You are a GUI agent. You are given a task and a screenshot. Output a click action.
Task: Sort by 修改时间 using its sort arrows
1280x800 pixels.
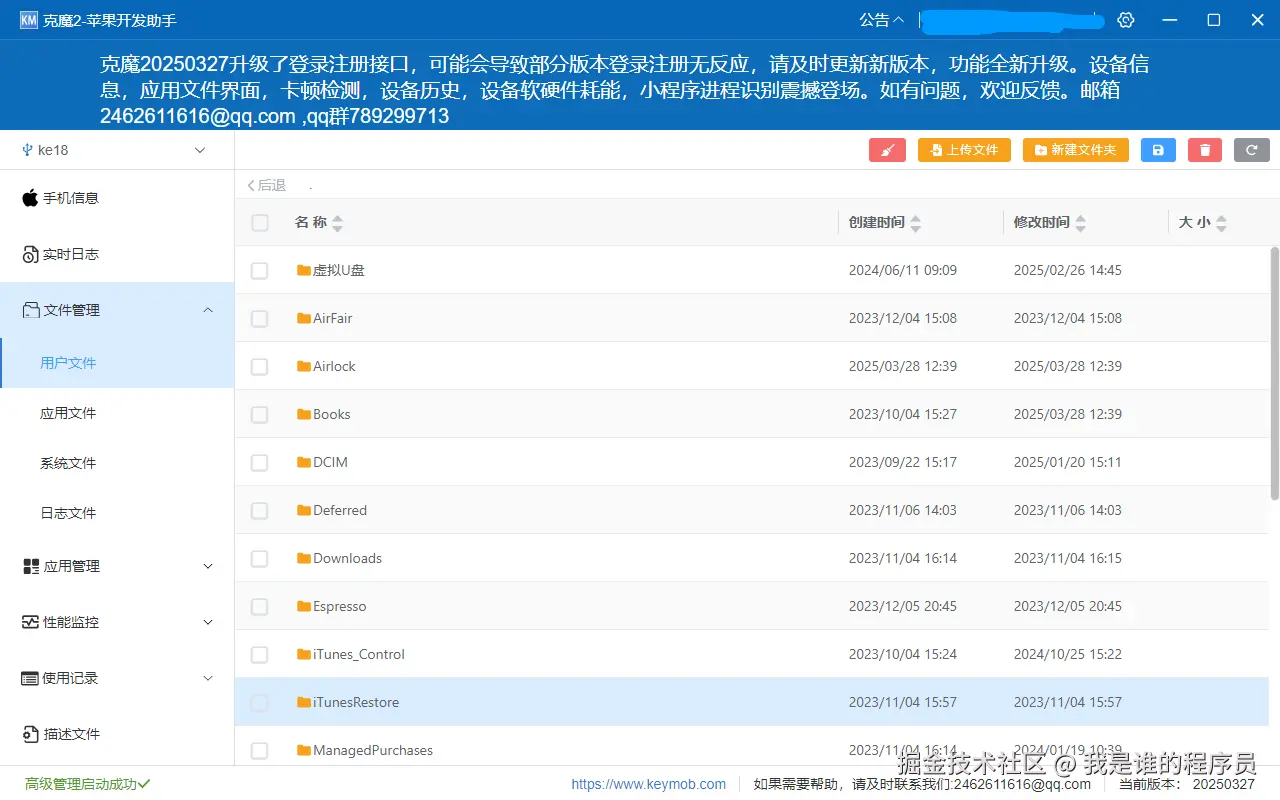tap(1081, 223)
